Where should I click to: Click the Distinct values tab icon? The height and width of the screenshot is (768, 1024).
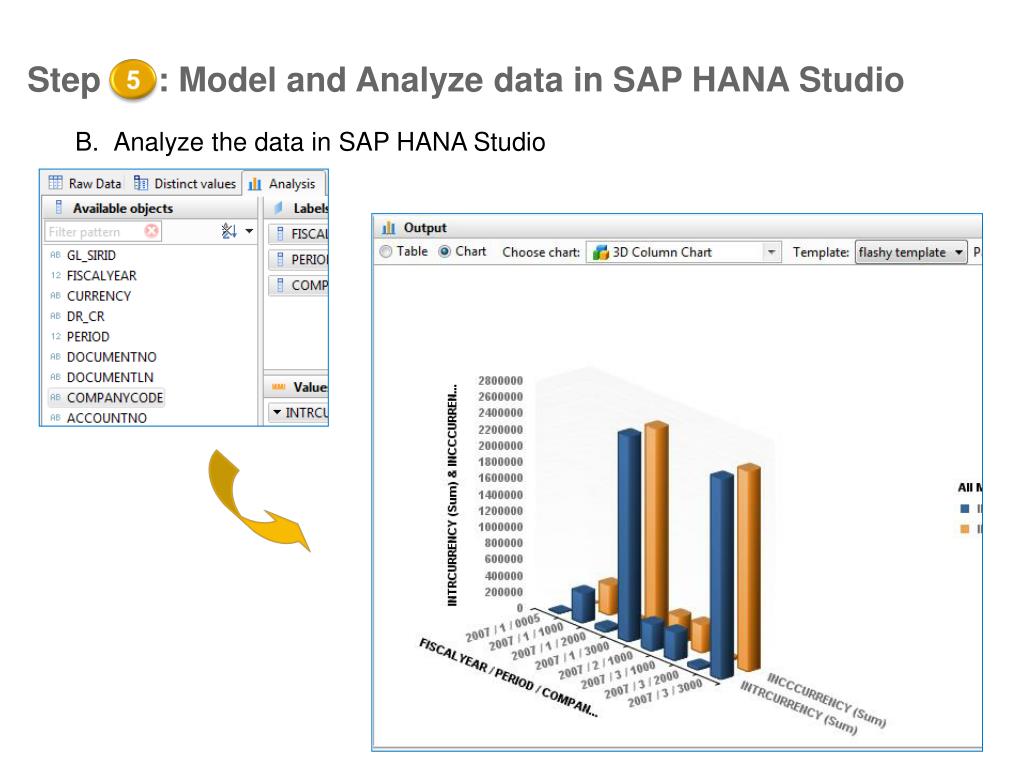click(x=140, y=183)
